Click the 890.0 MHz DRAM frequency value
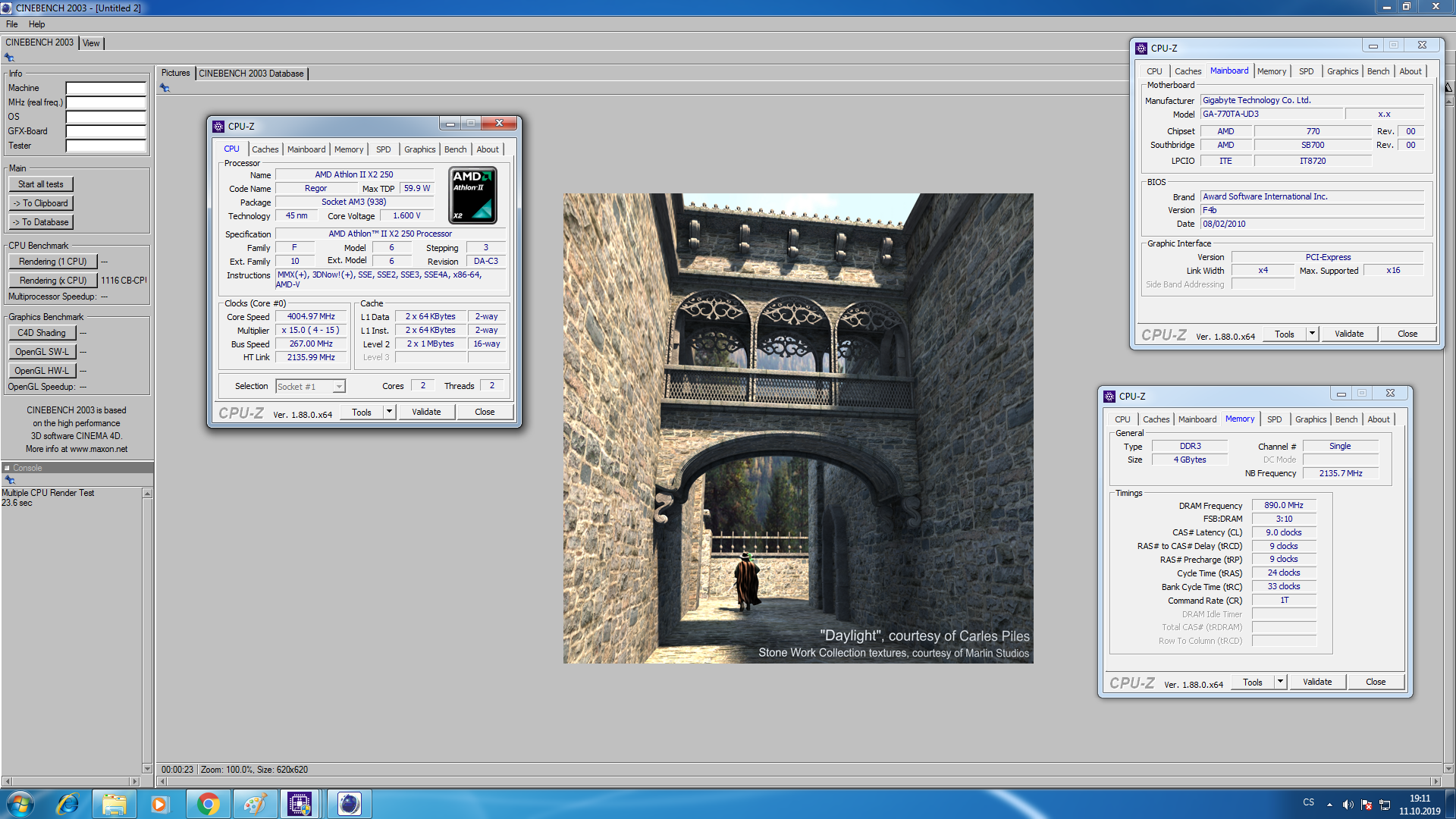This screenshot has width=1456, height=819. tap(1284, 505)
